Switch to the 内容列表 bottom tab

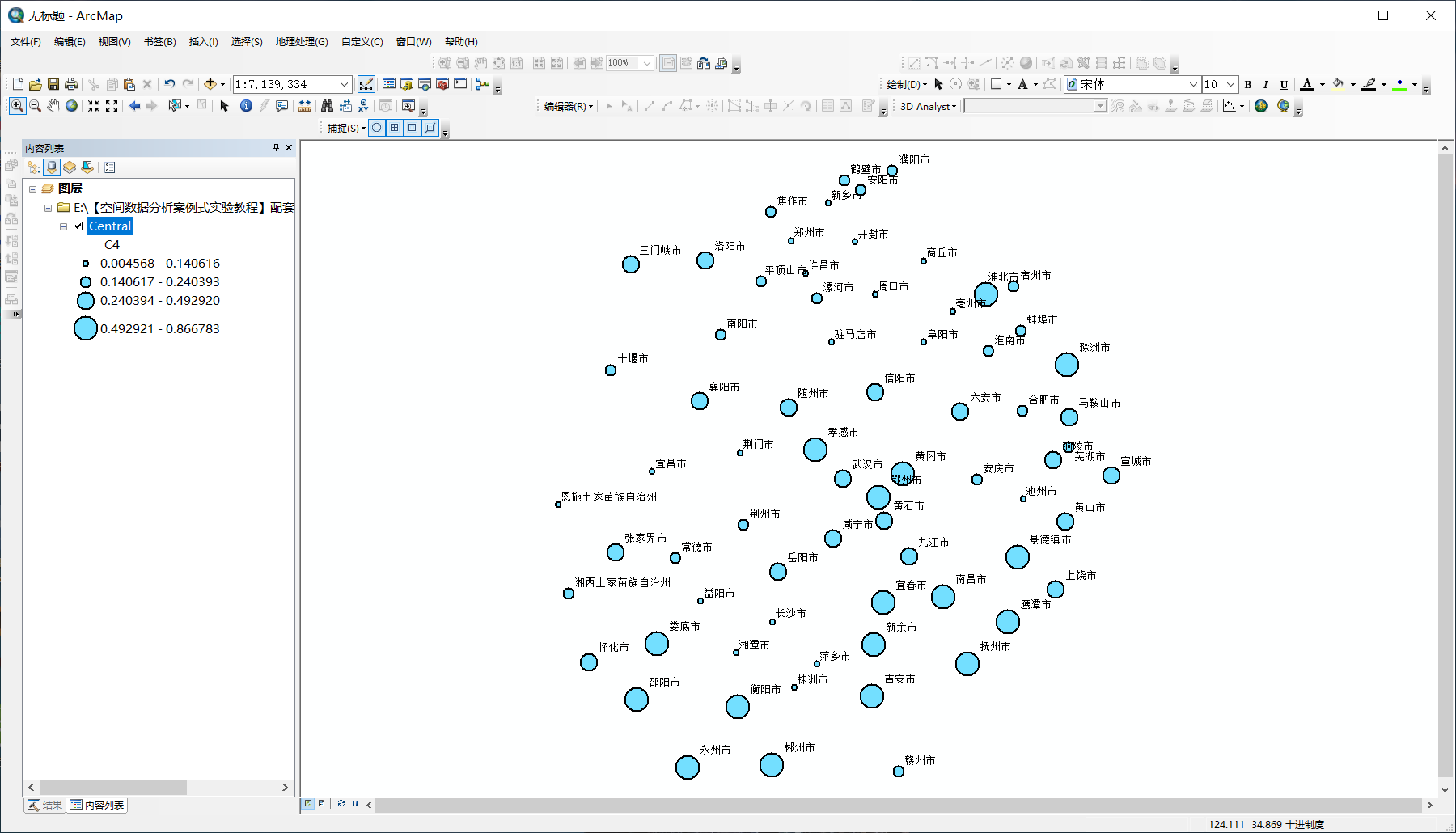coord(97,805)
